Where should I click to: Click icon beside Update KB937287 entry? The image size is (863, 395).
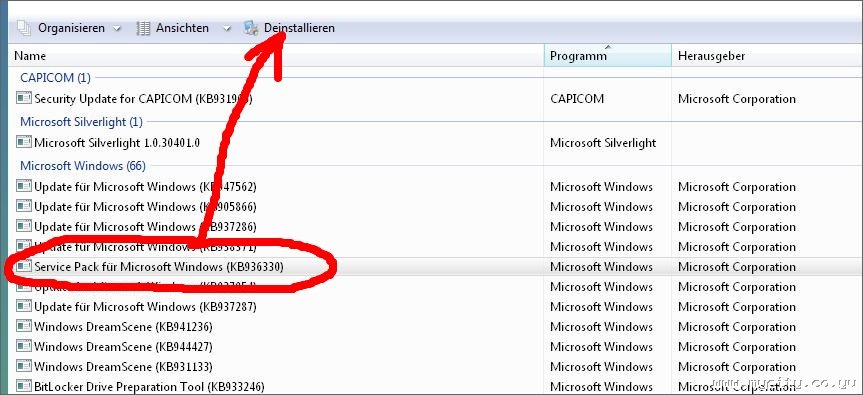(x=24, y=306)
